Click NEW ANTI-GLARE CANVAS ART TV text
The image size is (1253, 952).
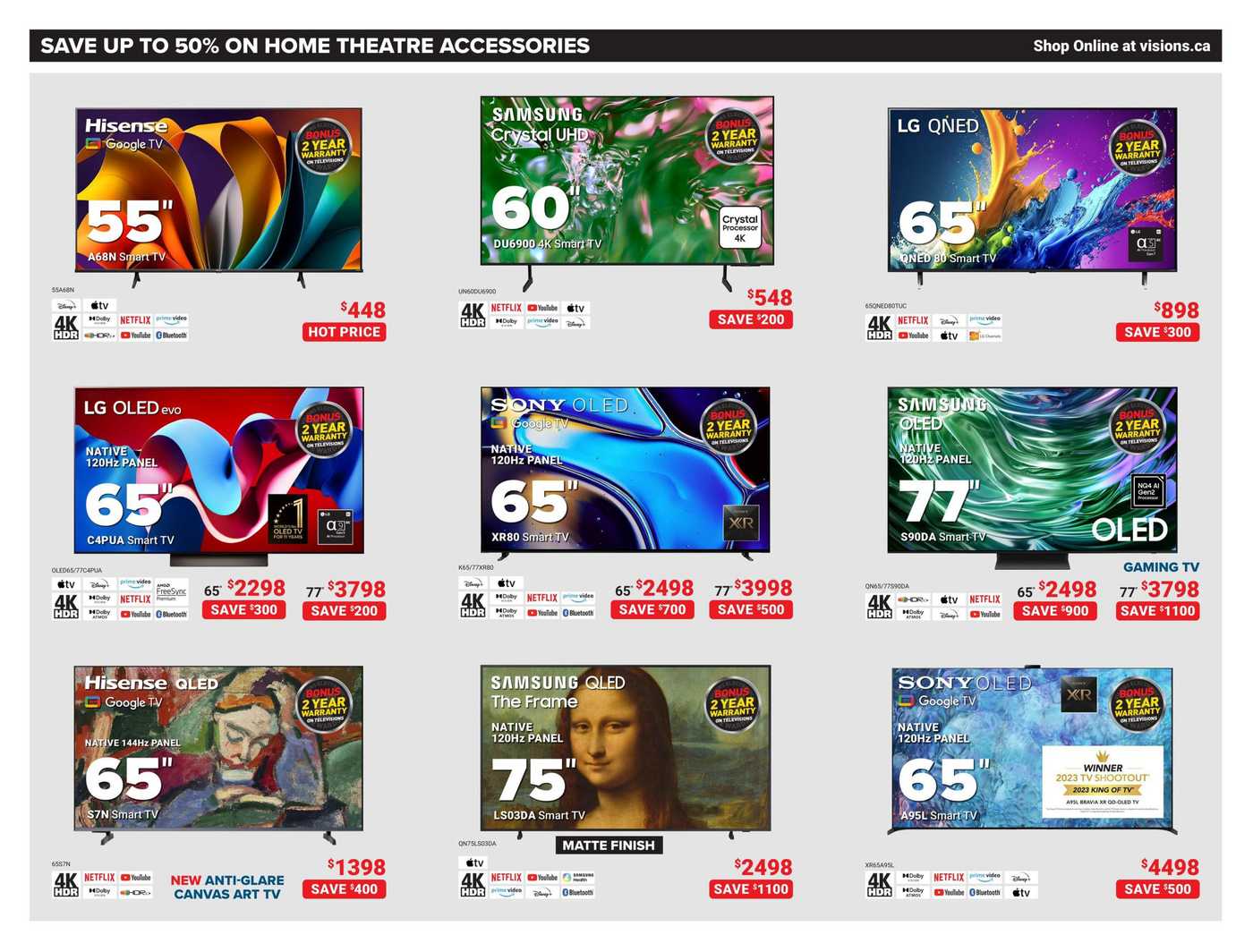227,887
